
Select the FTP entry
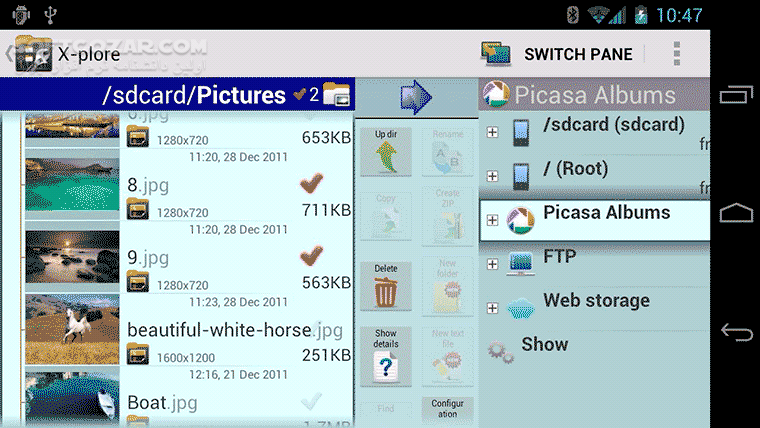tap(595, 264)
